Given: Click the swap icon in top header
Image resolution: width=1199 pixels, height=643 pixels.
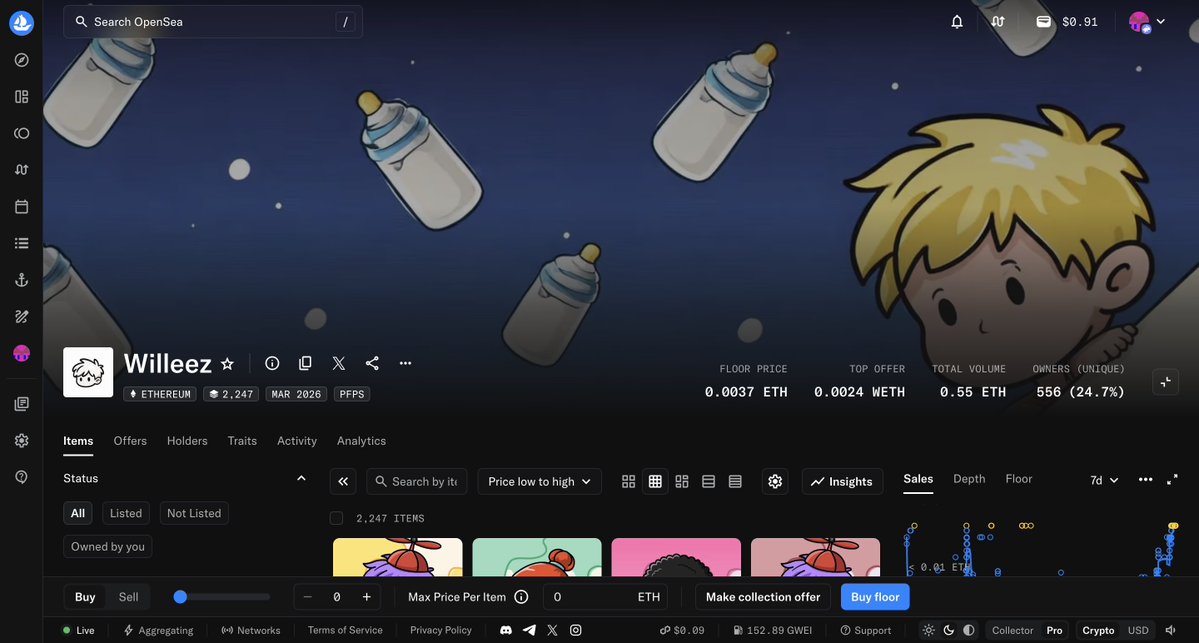Looking at the screenshot, I should coord(998,21).
